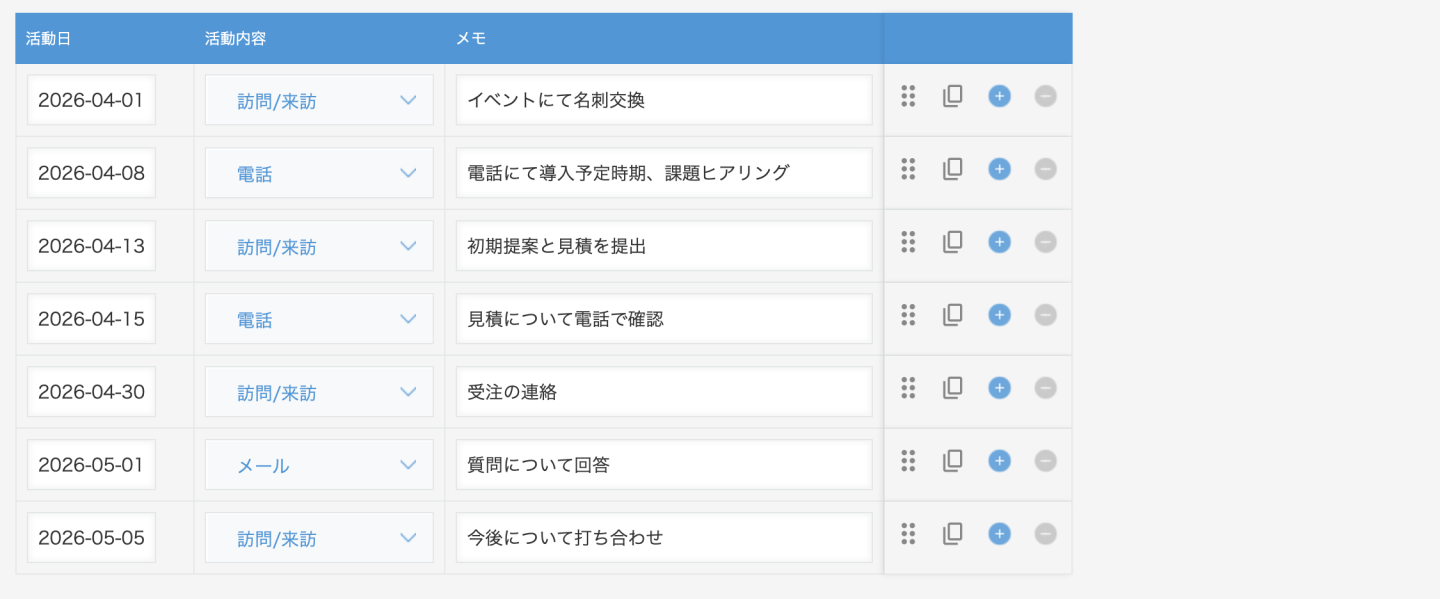Remove the 2026-04-15 activity row
This screenshot has height=599, width=1440.
click(x=1045, y=315)
